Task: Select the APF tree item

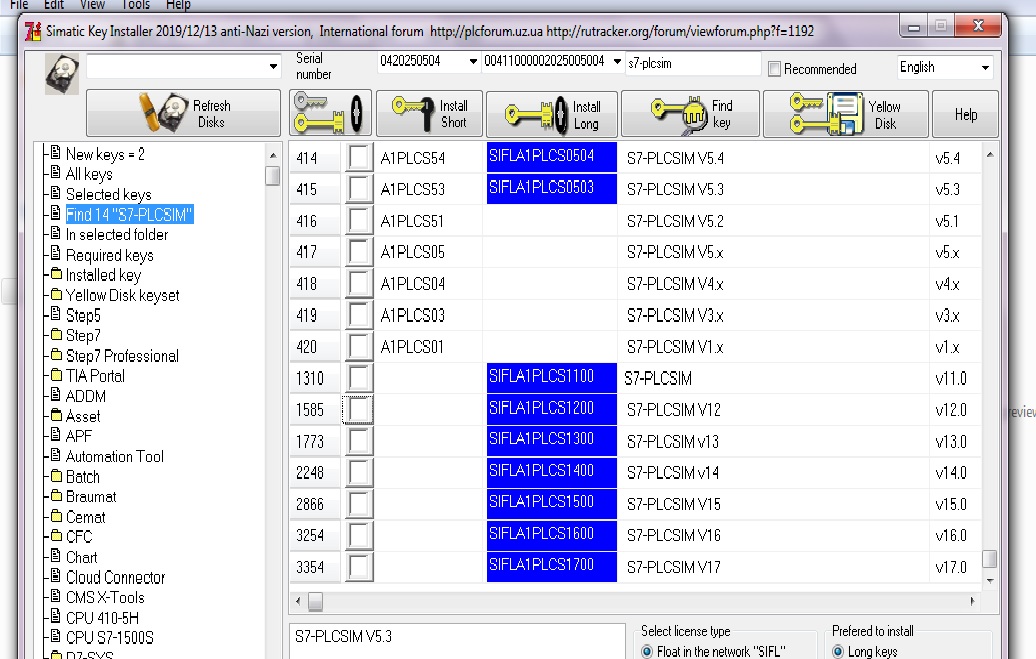Action: (x=79, y=436)
